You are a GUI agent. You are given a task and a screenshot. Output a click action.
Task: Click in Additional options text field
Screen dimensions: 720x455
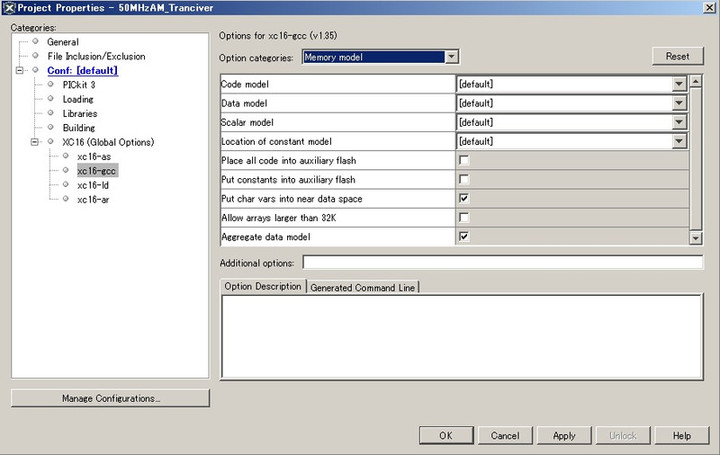tap(502, 263)
